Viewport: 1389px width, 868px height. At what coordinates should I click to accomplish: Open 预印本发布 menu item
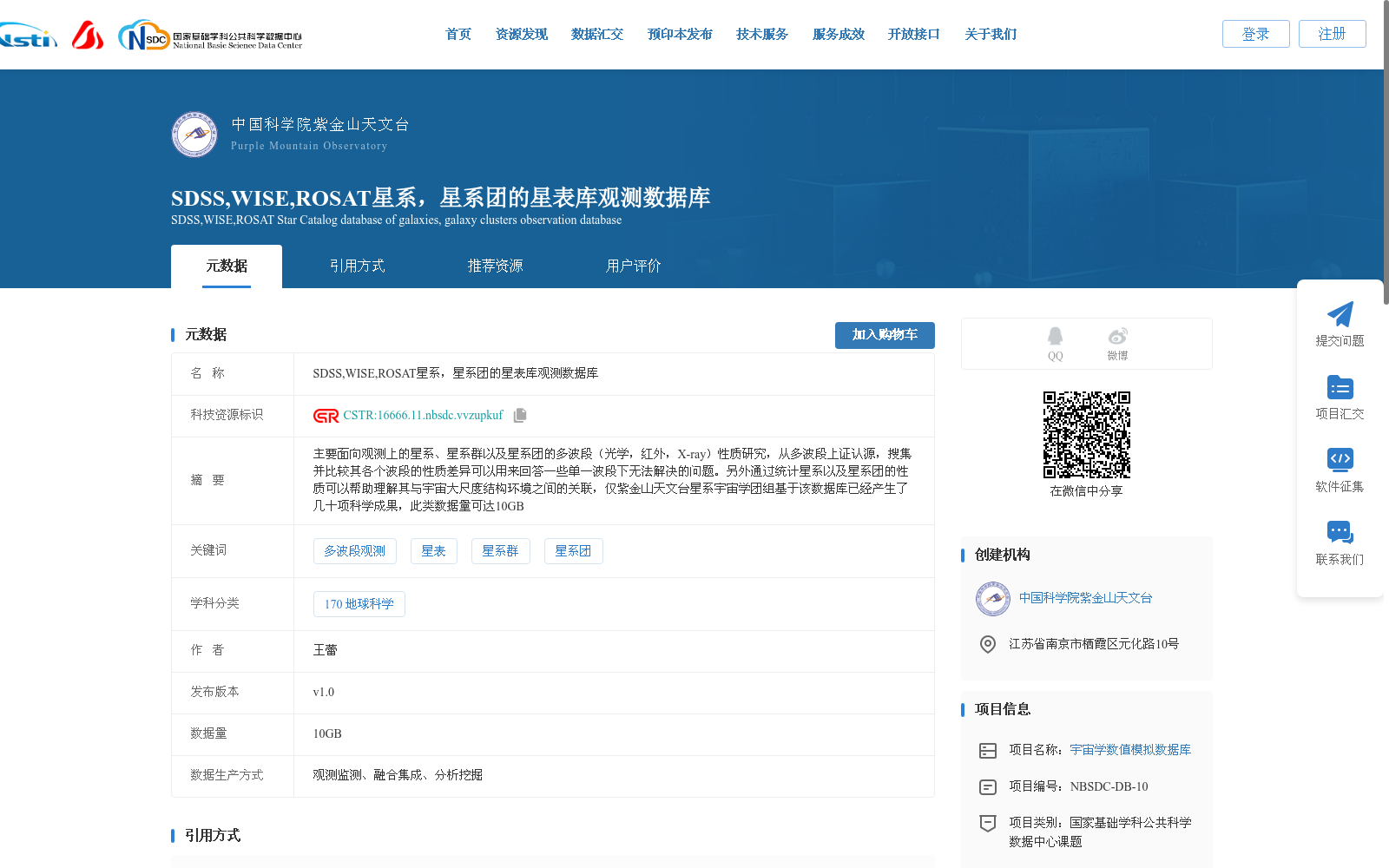(680, 35)
